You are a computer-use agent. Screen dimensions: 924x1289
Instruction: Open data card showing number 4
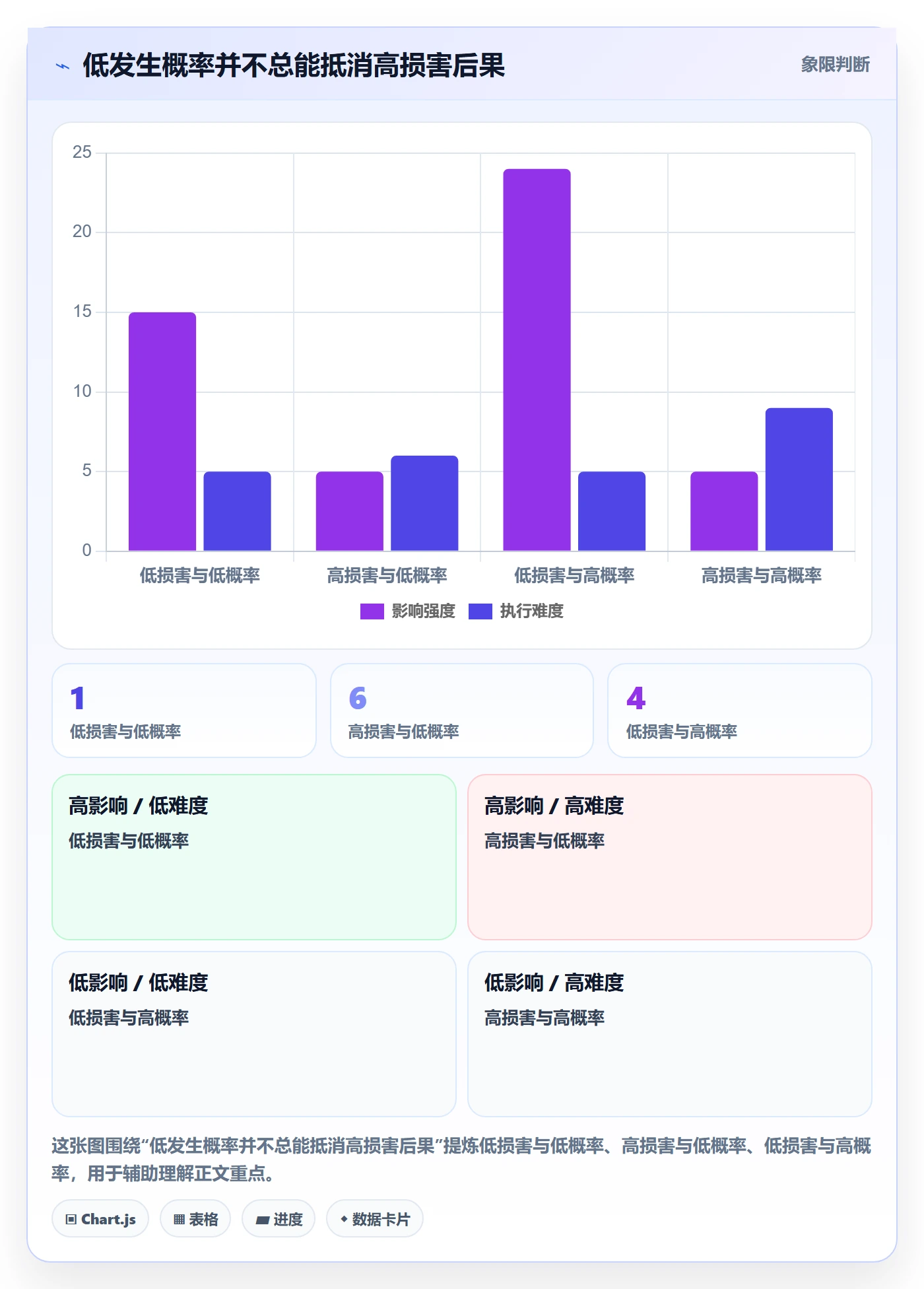pos(740,711)
